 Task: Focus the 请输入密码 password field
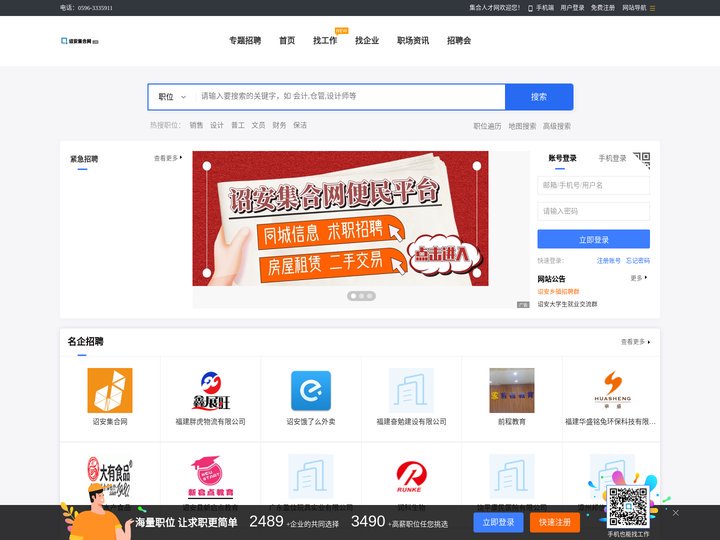(x=593, y=211)
